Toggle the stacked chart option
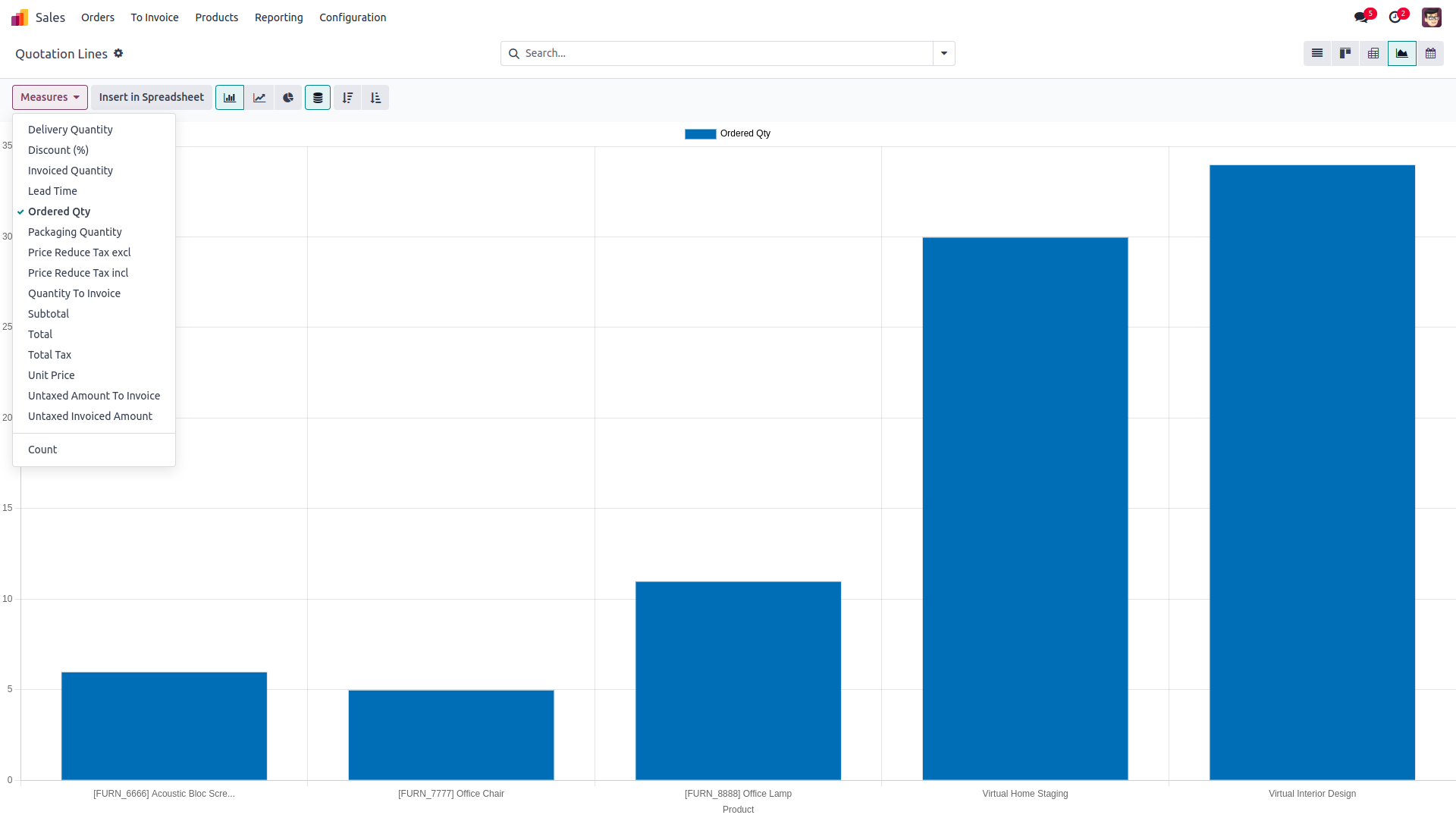Image resolution: width=1456 pixels, height=818 pixels. click(318, 98)
